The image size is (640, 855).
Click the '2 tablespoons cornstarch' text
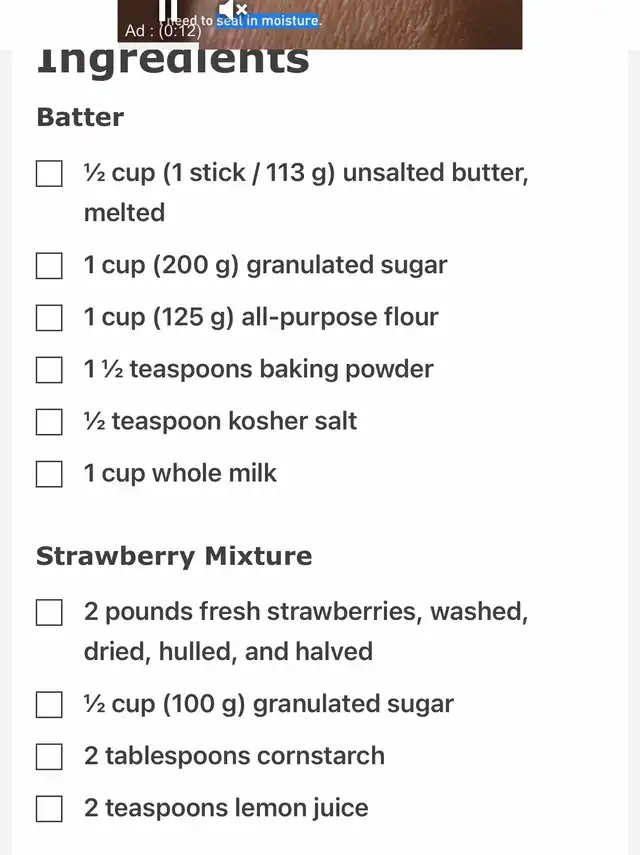point(234,756)
